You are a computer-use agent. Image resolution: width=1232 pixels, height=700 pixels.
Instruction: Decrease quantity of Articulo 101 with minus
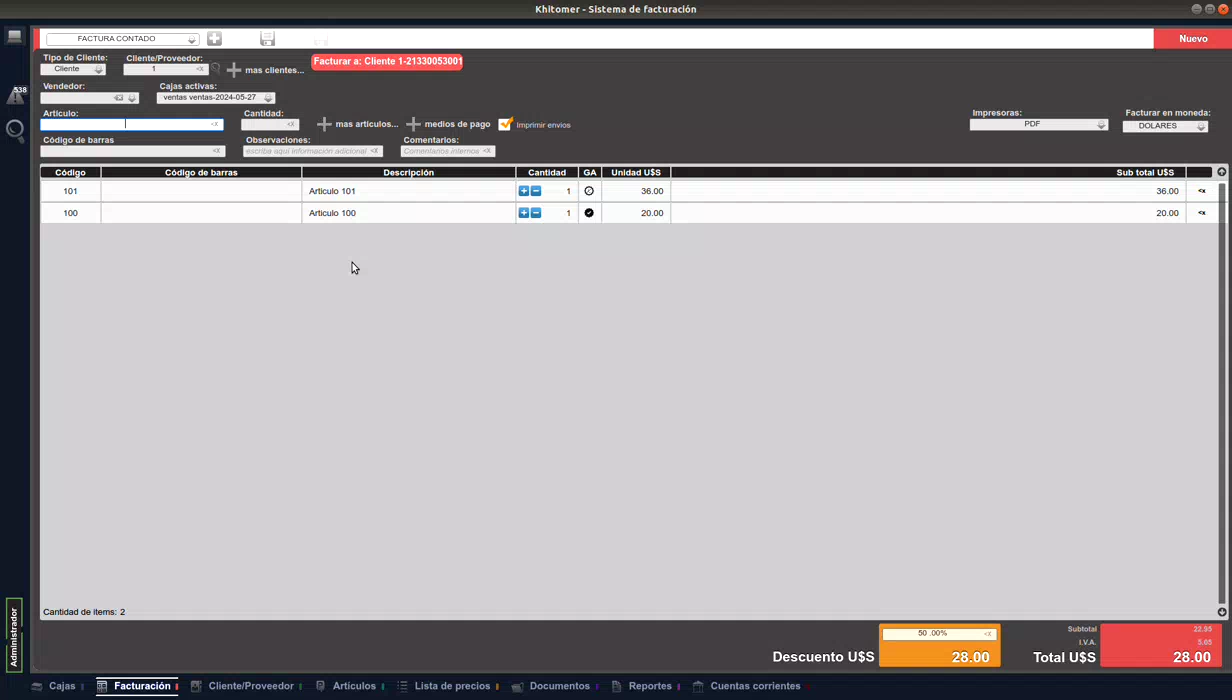point(536,191)
